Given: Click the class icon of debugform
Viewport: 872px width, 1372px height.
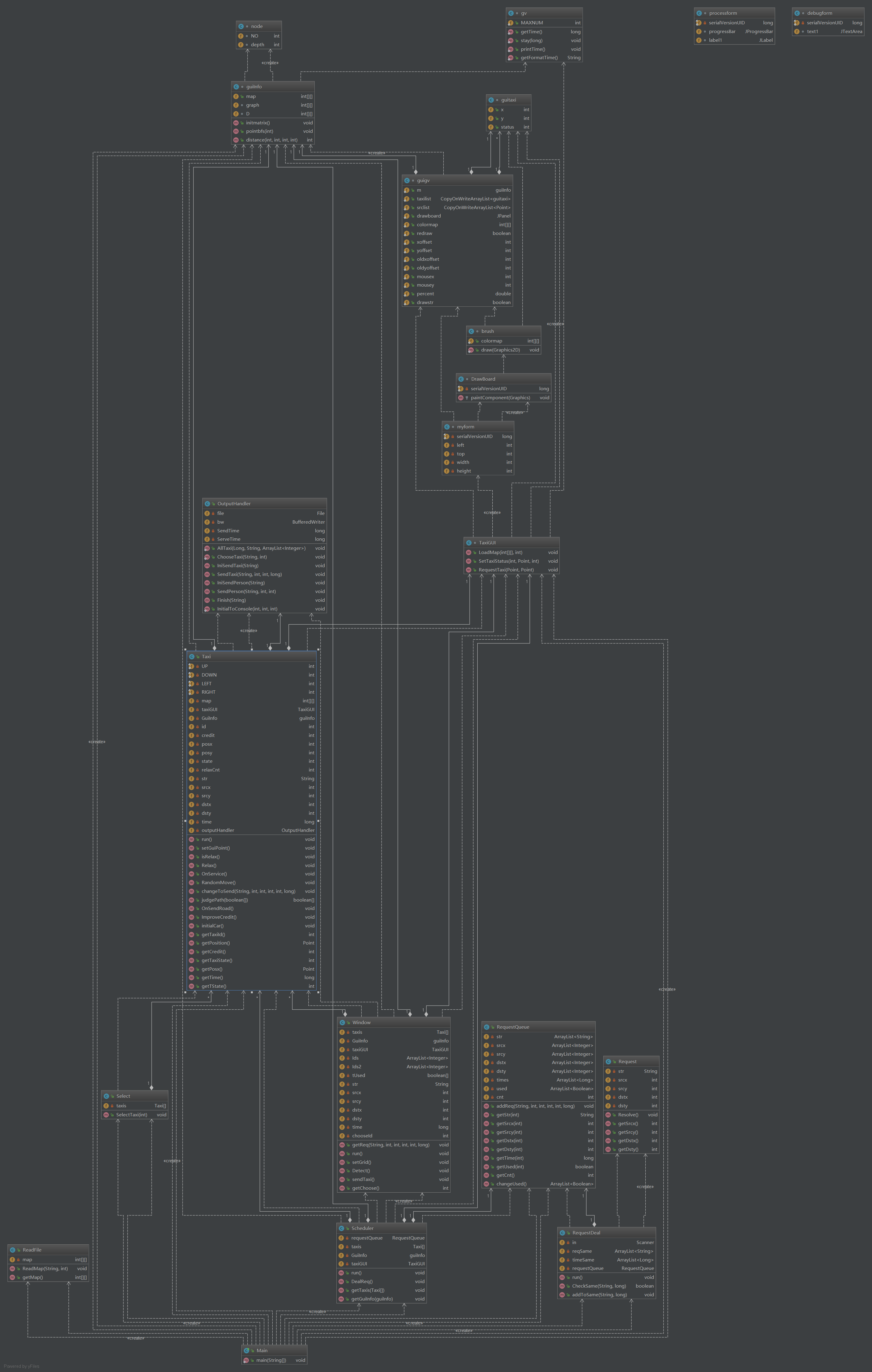Looking at the screenshot, I should (x=797, y=13).
